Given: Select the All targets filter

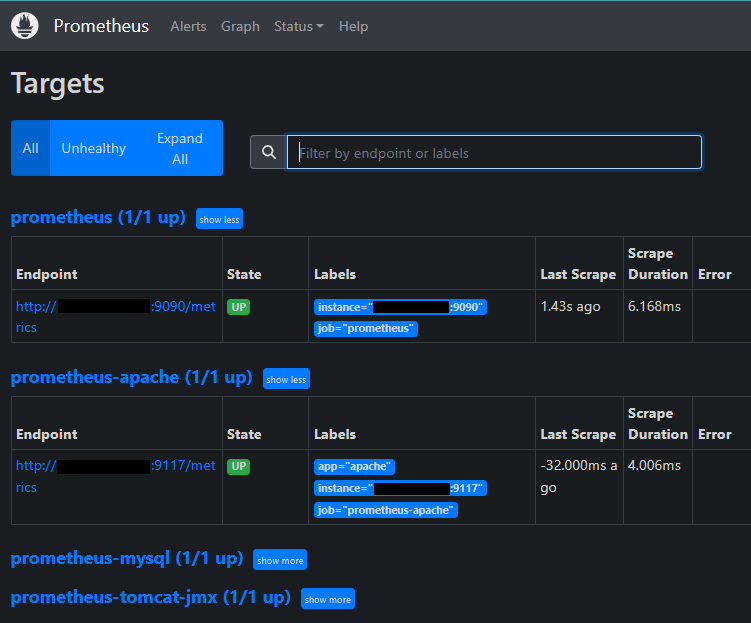Looking at the screenshot, I should click(x=30, y=148).
